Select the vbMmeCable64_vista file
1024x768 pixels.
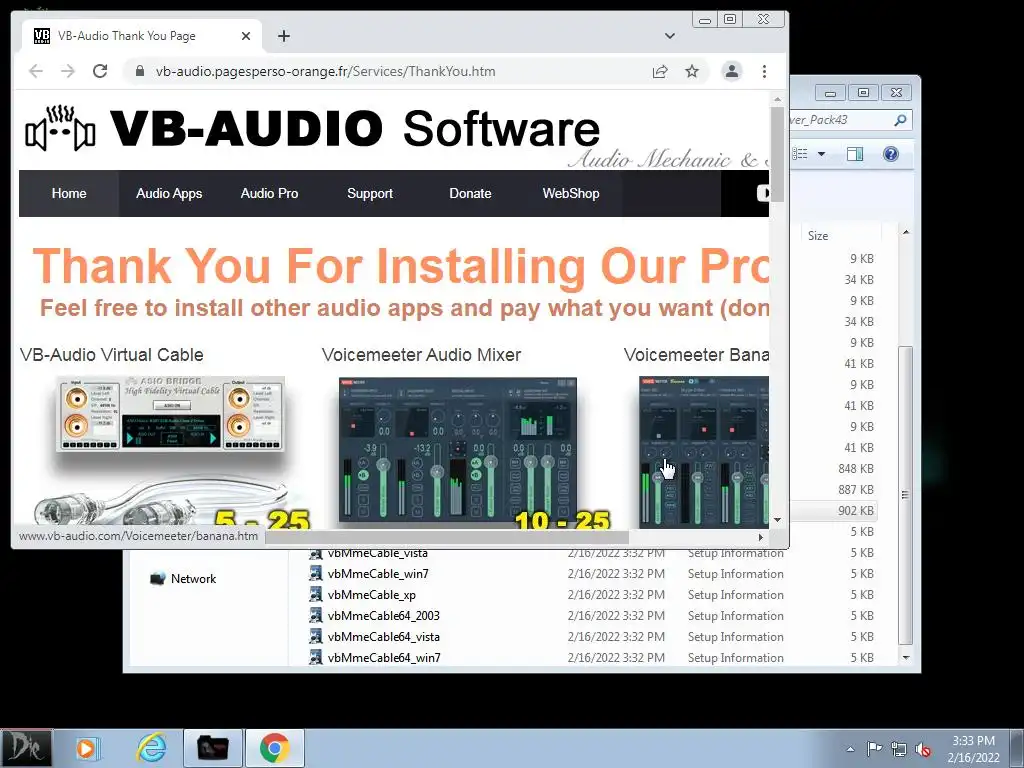point(383,636)
